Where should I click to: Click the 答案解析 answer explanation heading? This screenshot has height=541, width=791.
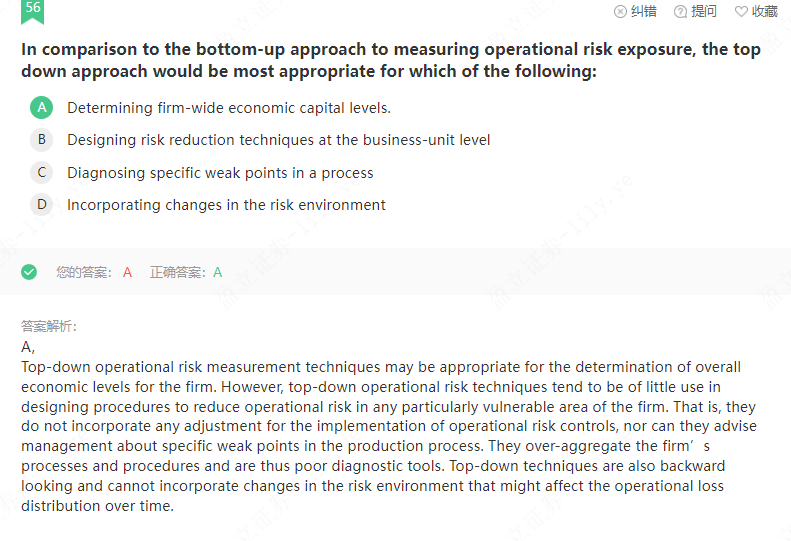[48, 326]
